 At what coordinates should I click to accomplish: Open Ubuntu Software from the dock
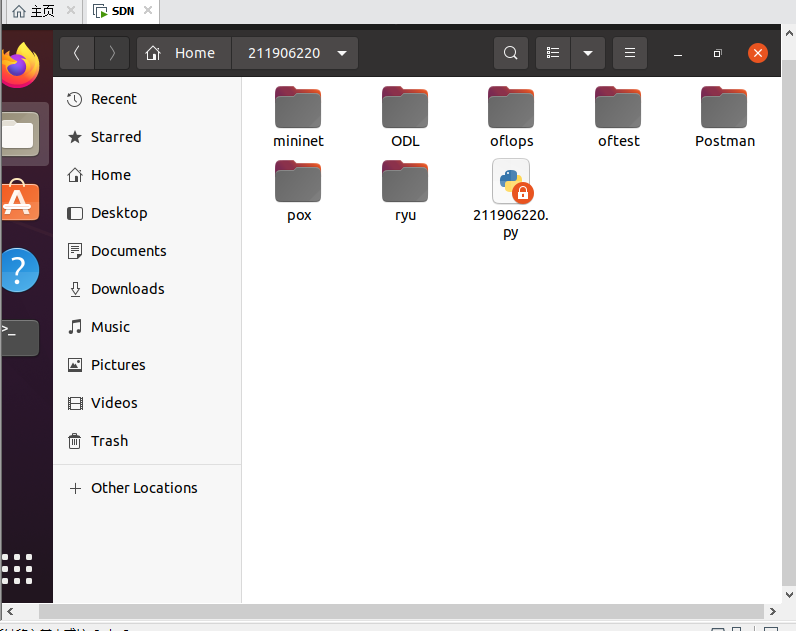coord(20,202)
